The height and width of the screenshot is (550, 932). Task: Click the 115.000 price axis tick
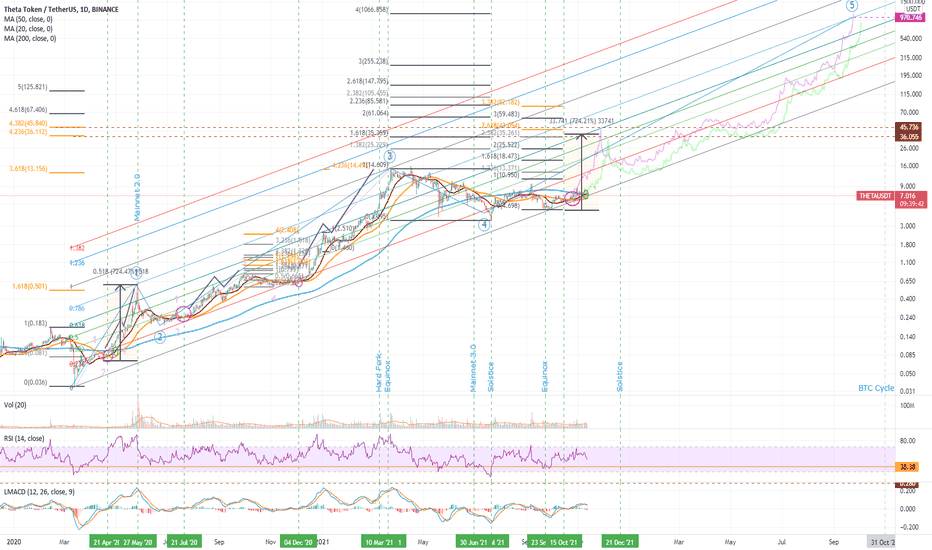click(910, 95)
